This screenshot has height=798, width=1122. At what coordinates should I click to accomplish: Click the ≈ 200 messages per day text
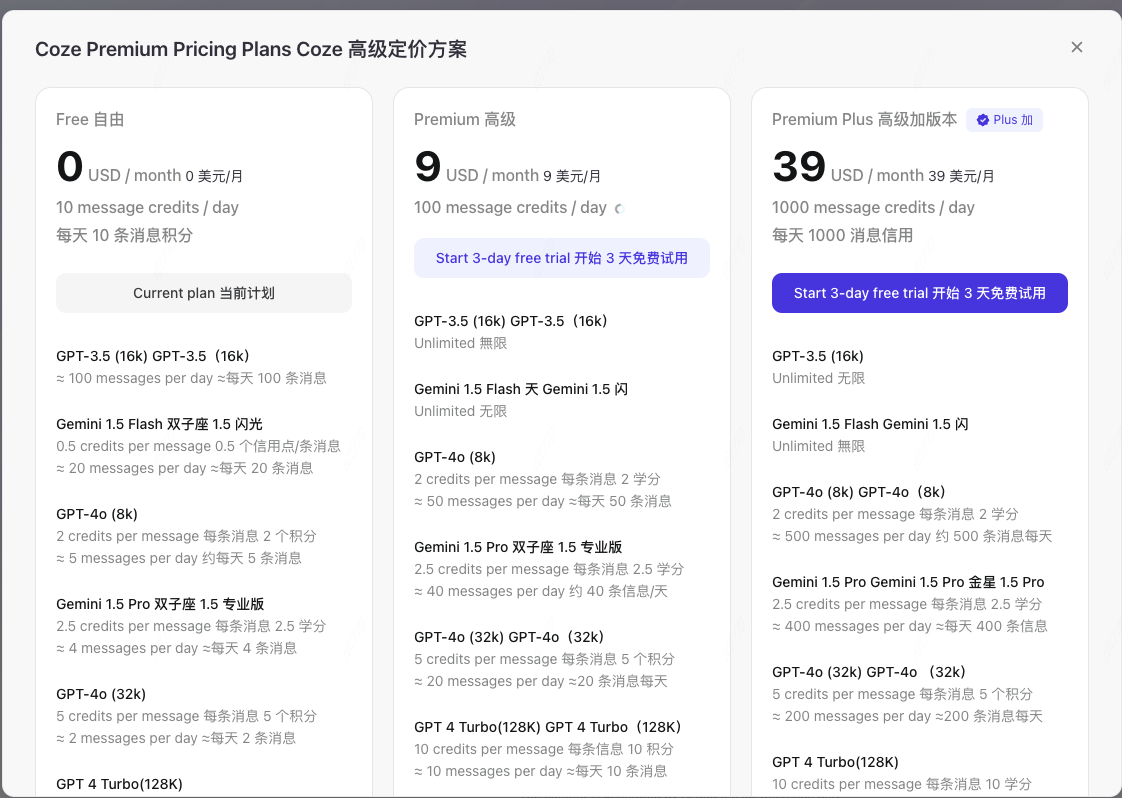(x=907, y=717)
